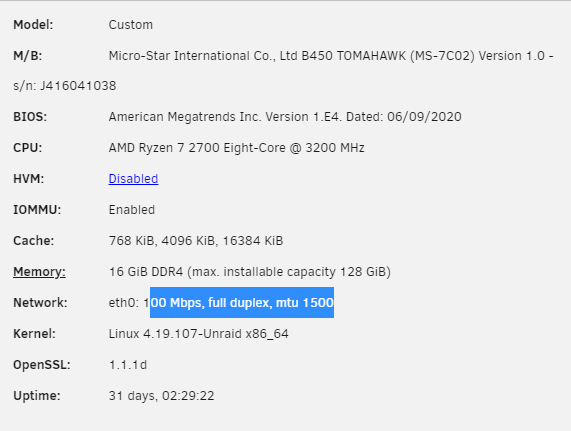Image resolution: width=571 pixels, height=431 pixels.
Task: Click the HVM label
Action: coord(28,179)
